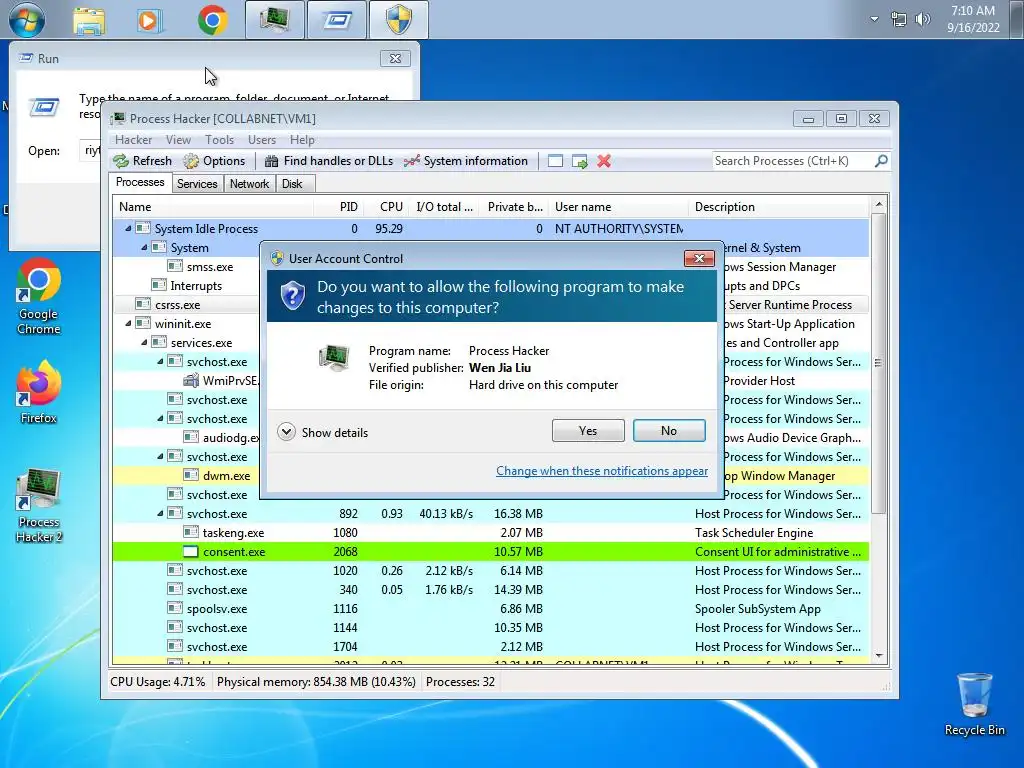
Task: Click the audiodg.exe process icon
Action: click(x=191, y=437)
